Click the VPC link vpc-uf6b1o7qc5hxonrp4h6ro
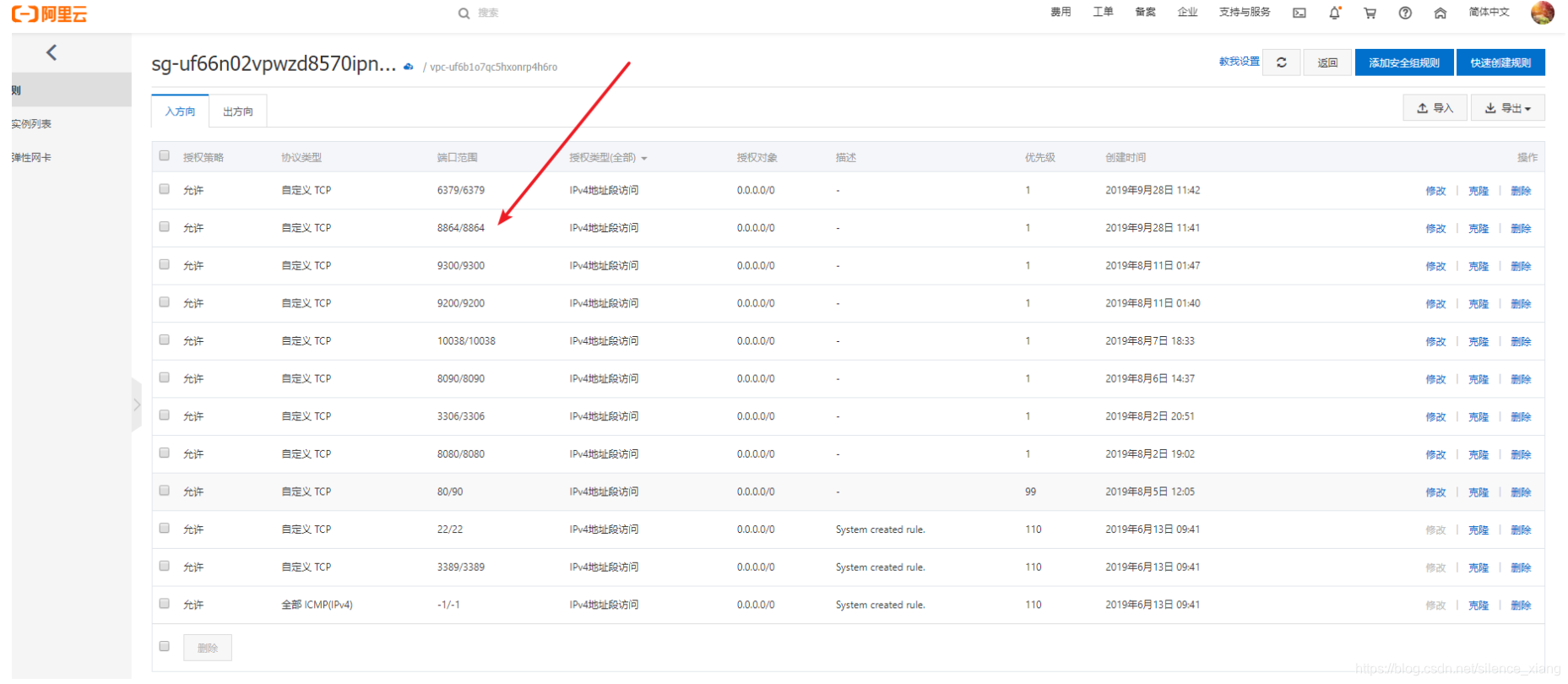 click(493, 68)
